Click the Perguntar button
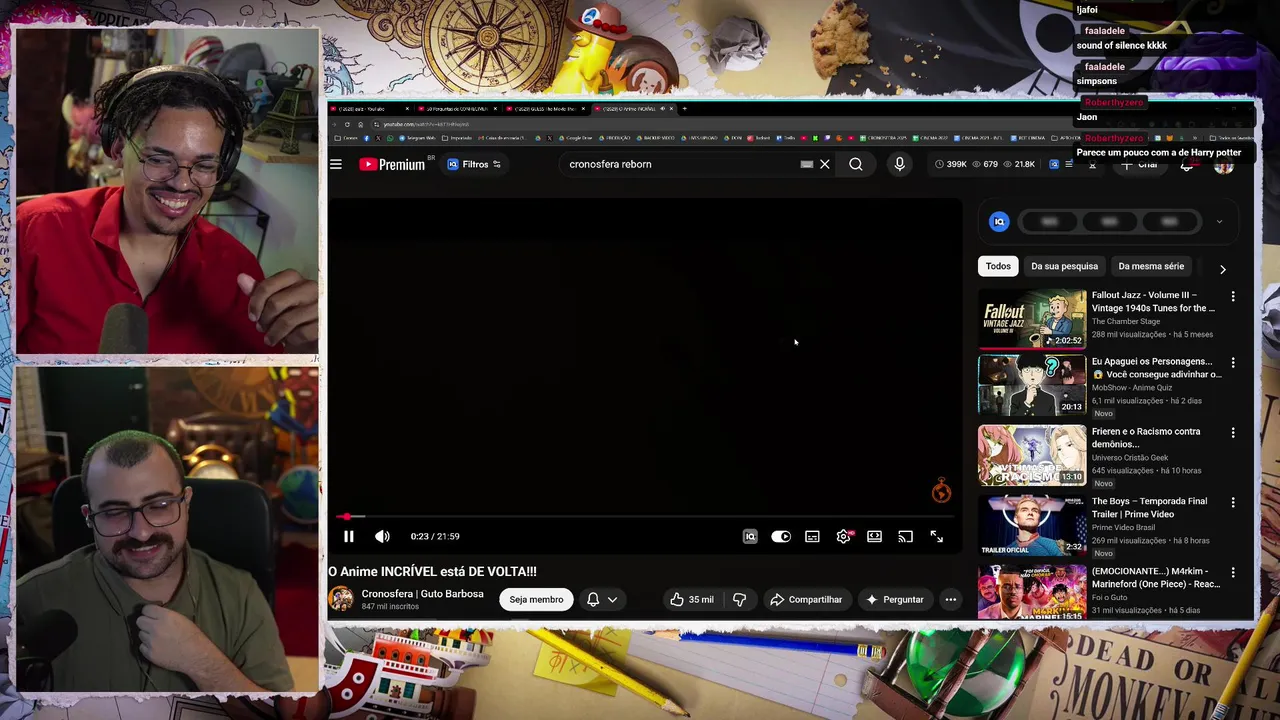The height and width of the screenshot is (720, 1280). click(x=895, y=599)
